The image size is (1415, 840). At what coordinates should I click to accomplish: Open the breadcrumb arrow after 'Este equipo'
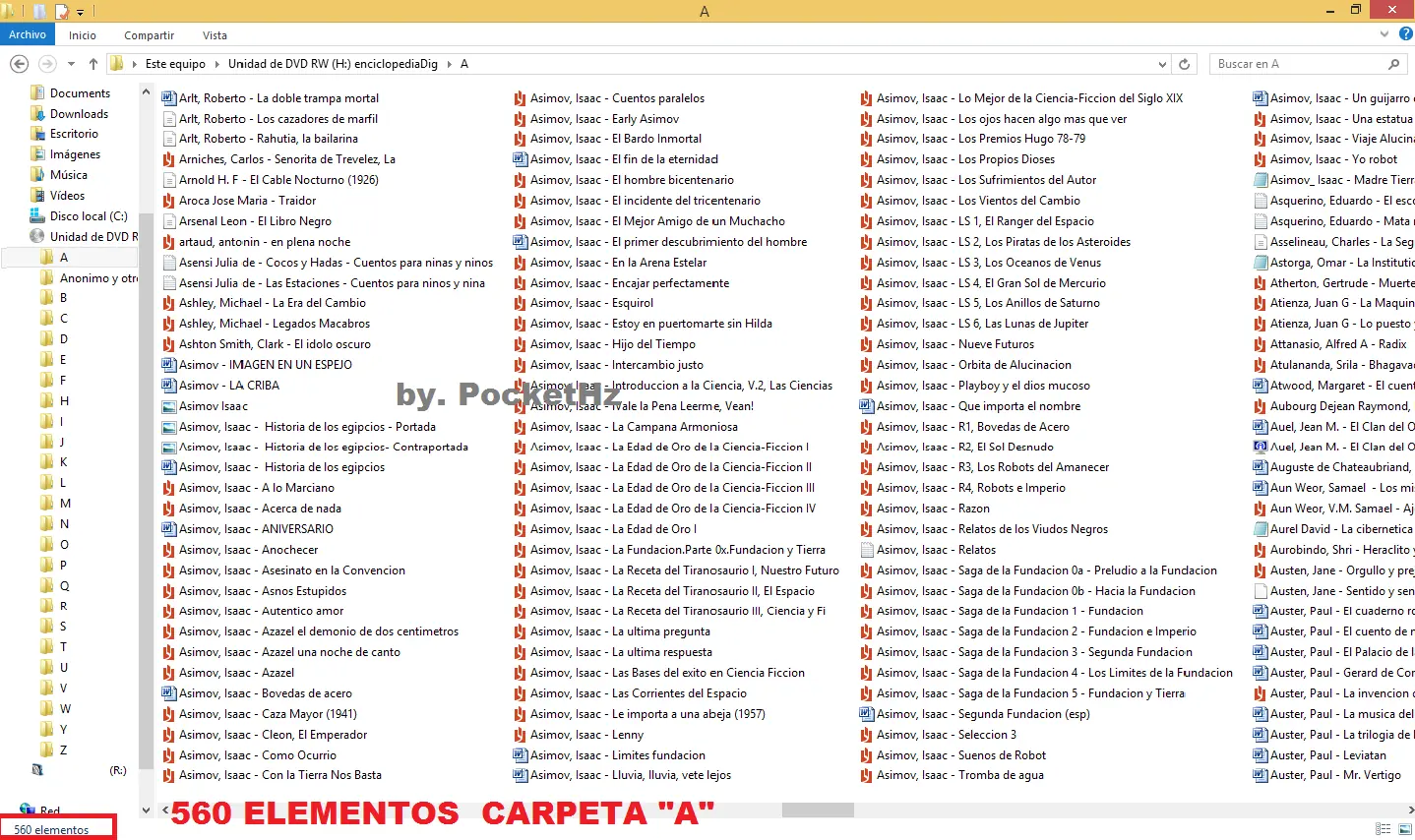coord(216,64)
